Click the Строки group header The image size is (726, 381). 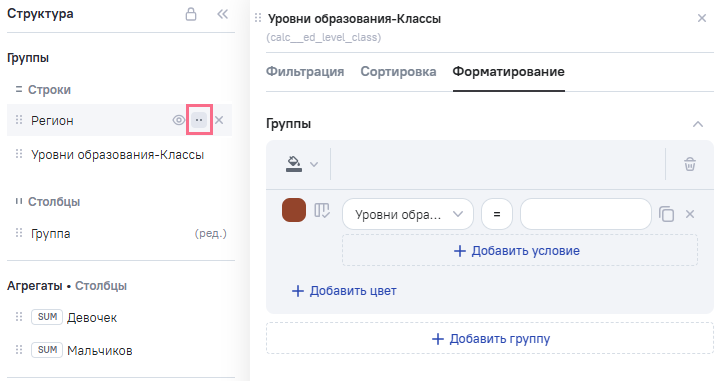point(49,90)
